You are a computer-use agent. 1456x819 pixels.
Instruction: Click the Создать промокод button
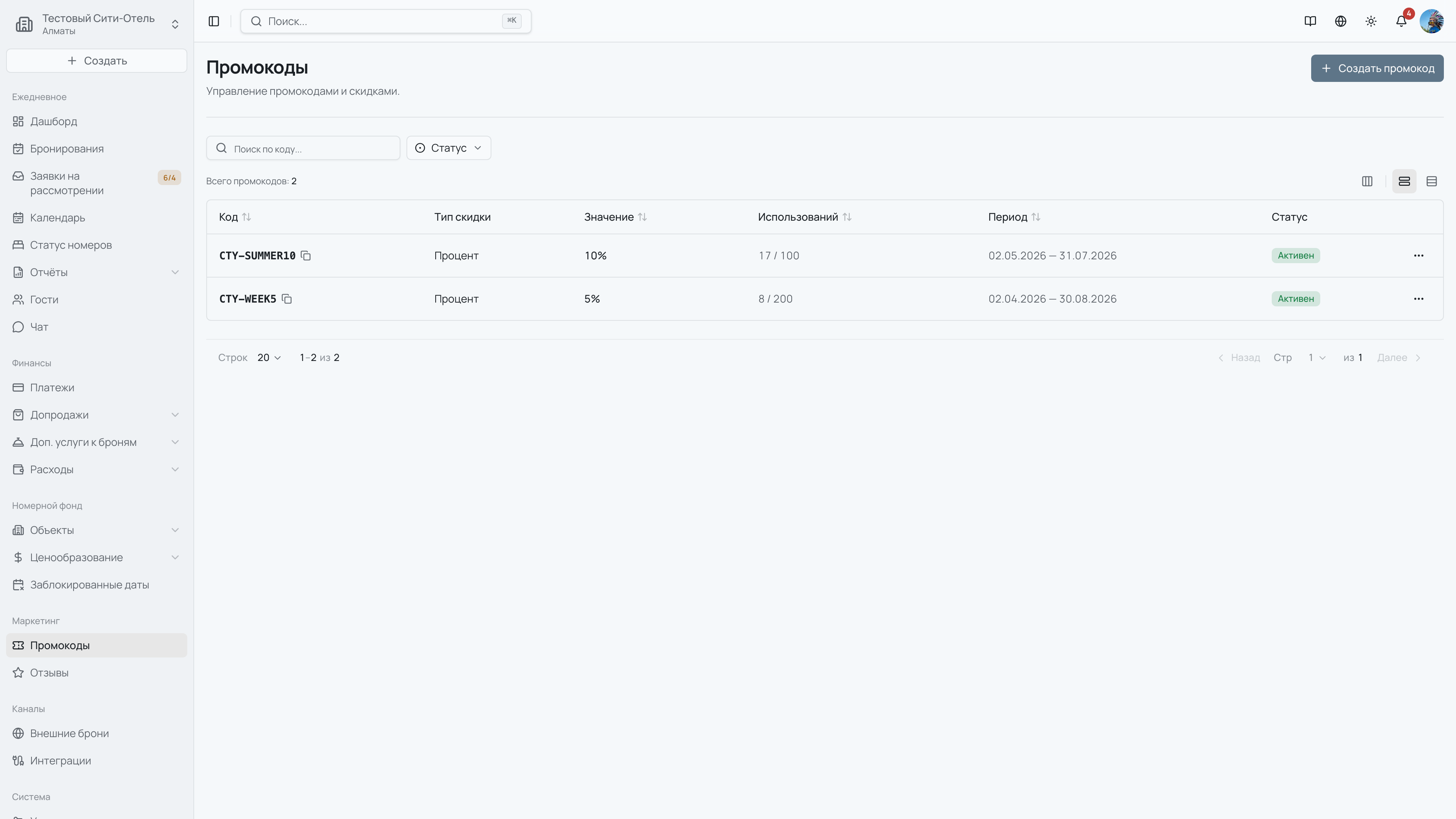(x=1377, y=68)
